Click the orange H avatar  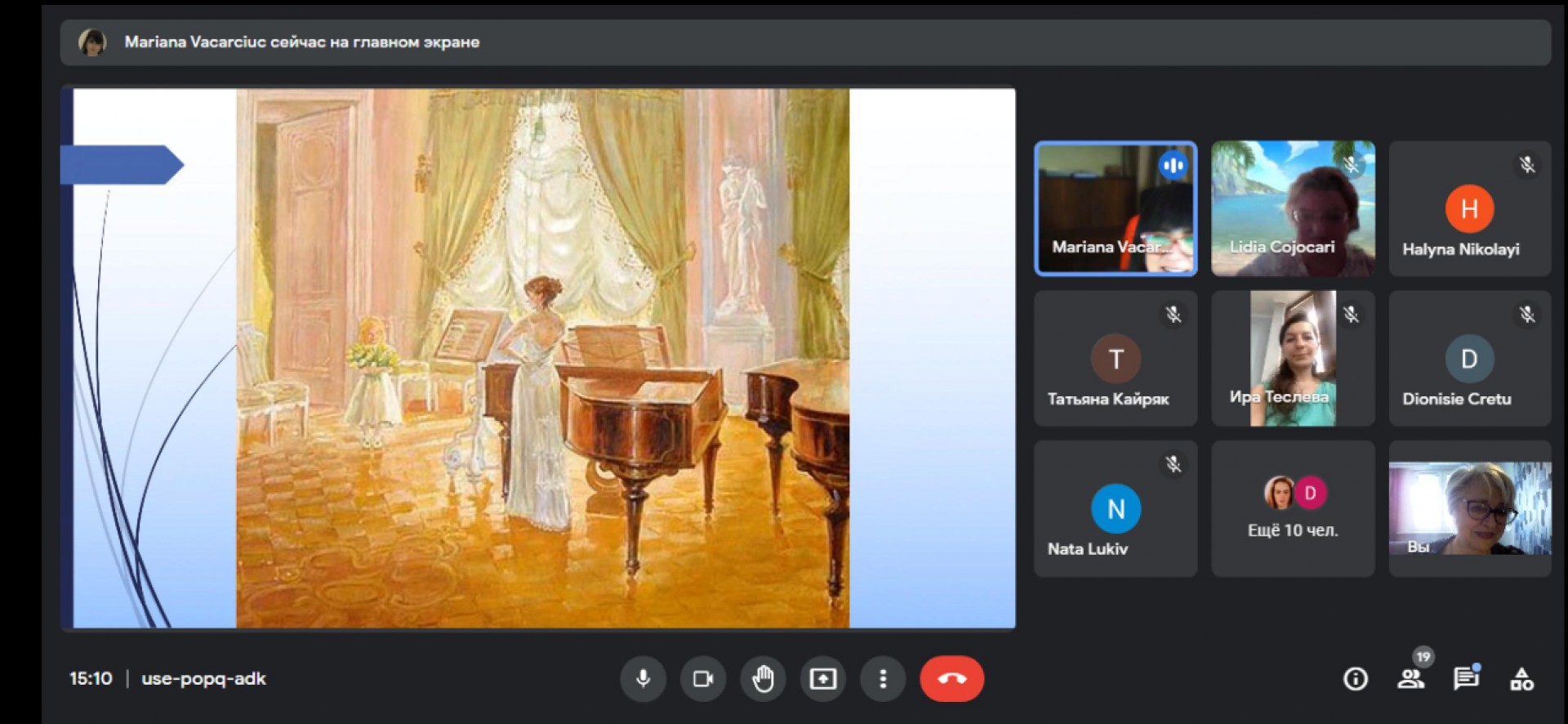coord(1469,208)
